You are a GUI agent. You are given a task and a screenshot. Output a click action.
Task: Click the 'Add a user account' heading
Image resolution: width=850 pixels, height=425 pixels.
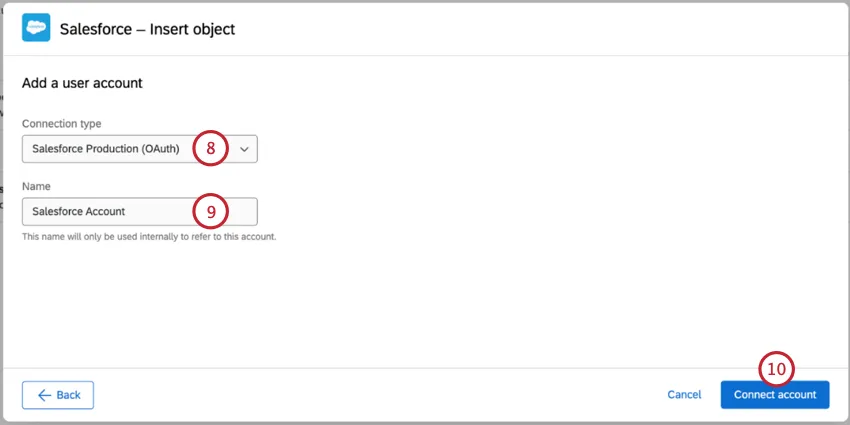click(x=82, y=83)
